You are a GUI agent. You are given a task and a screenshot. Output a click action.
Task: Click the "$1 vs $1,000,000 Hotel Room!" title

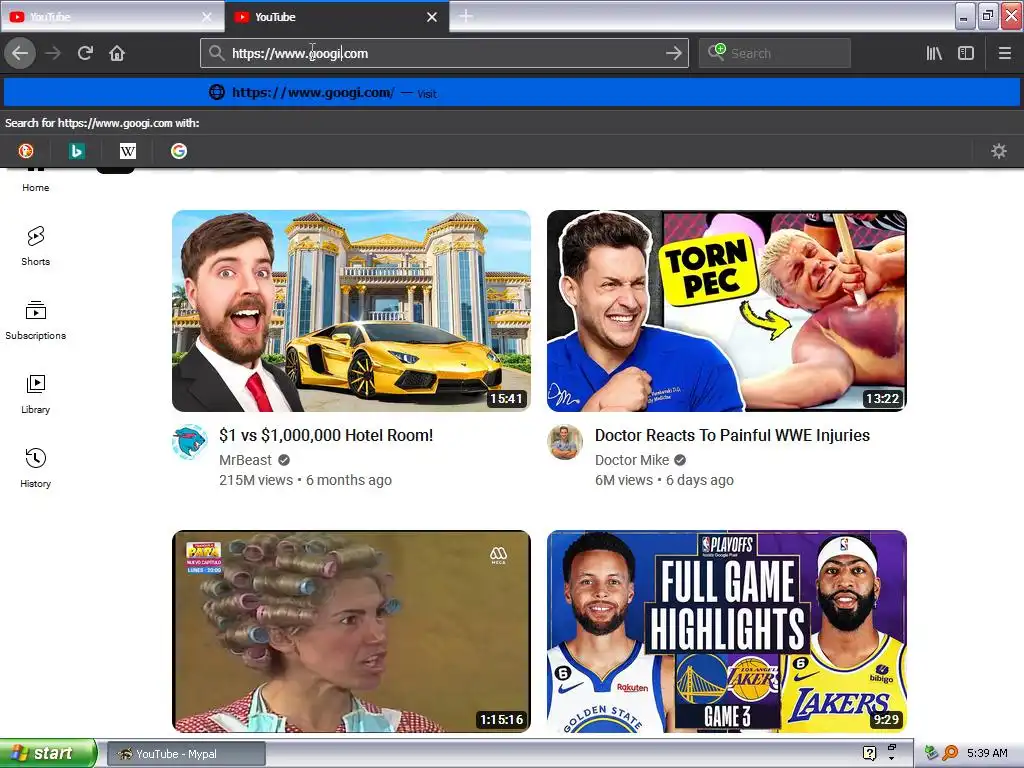pos(326,436)
